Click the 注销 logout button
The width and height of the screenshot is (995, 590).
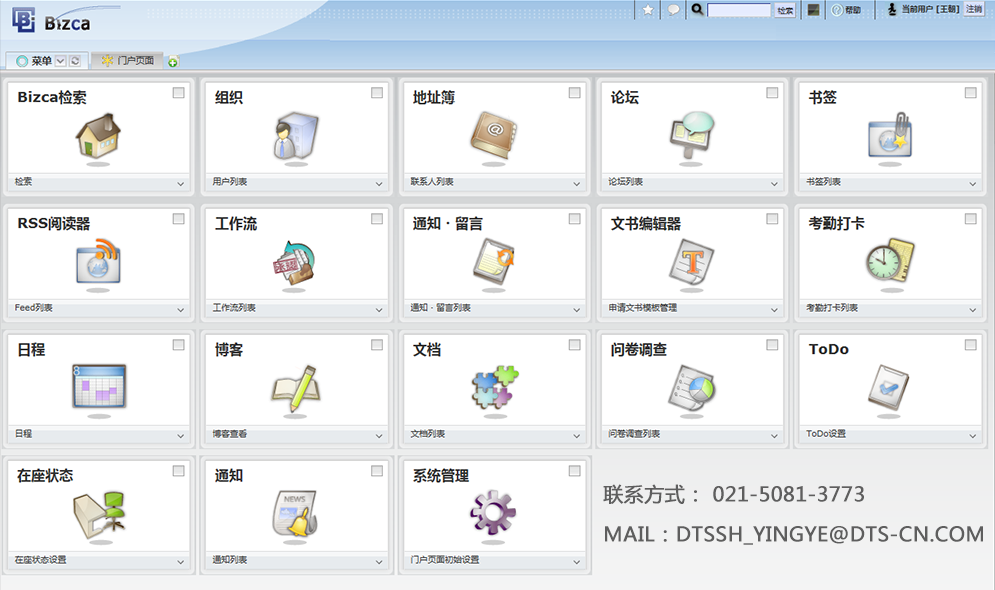tap(974, 9)
